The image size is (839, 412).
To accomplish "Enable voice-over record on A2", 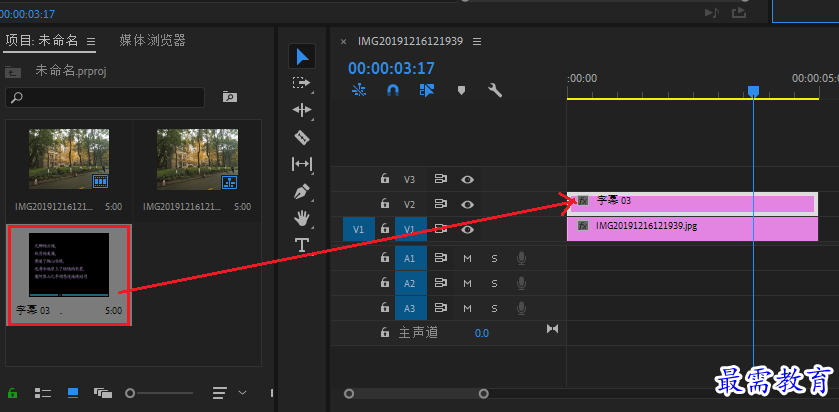I will click(x=521, y=283).
